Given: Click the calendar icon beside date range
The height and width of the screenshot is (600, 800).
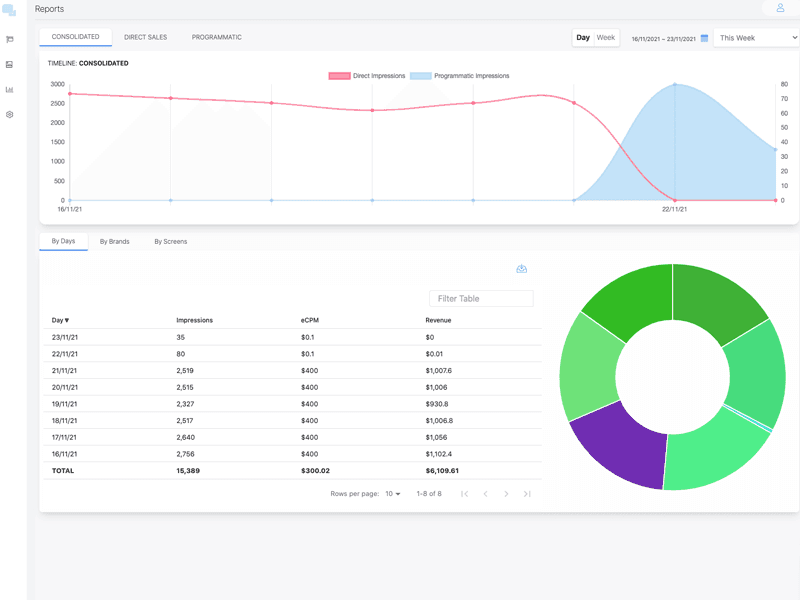Looking at the screenshot, I should tap(704, 38).
